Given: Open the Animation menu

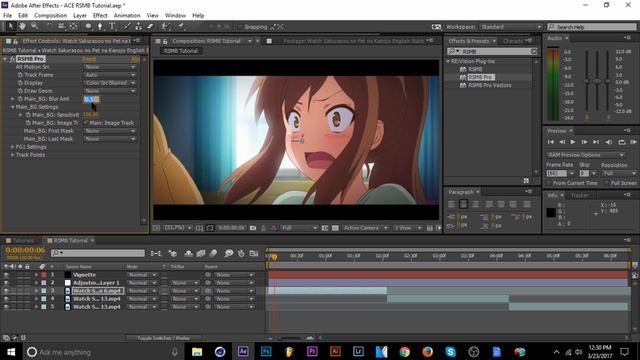Looking at the screenshot, I should click(x=127, y=16).
